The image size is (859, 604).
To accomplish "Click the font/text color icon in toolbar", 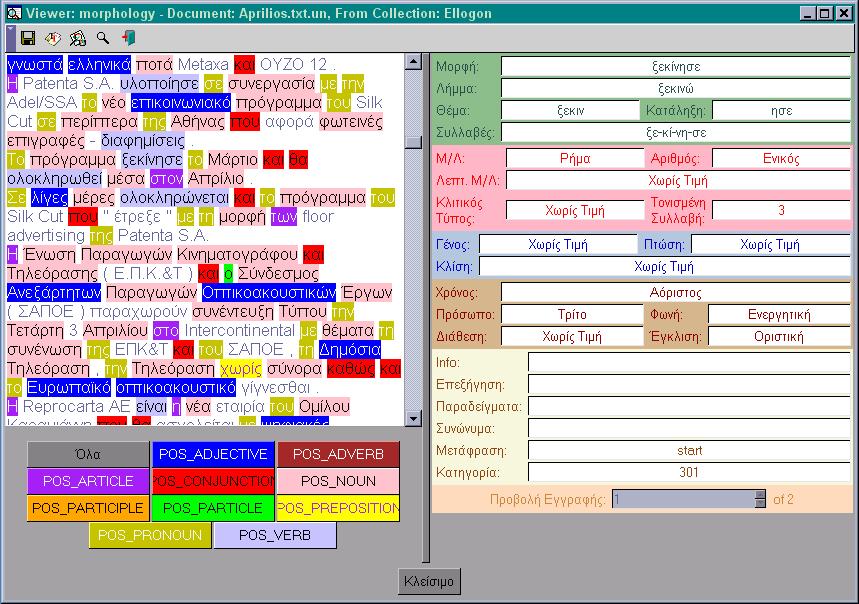I will [x=53, y=38].
